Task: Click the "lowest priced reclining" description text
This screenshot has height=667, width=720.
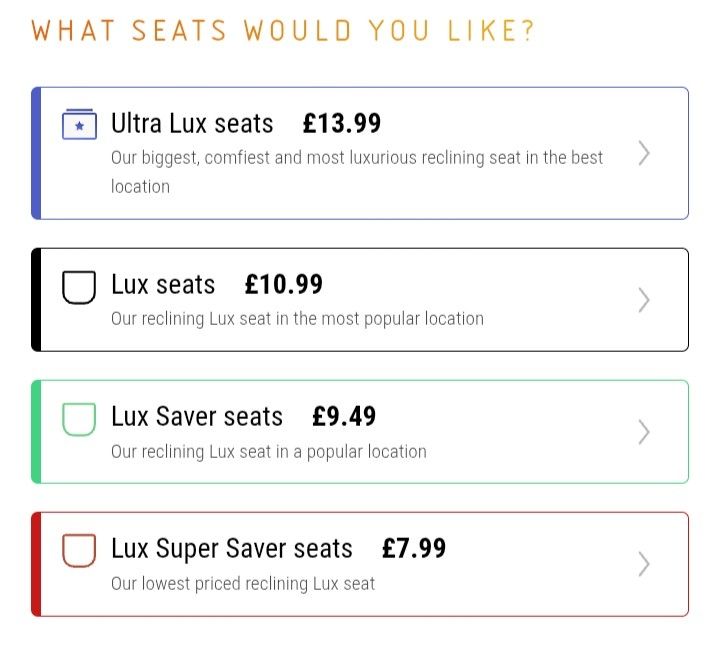Action: point(243,583)
